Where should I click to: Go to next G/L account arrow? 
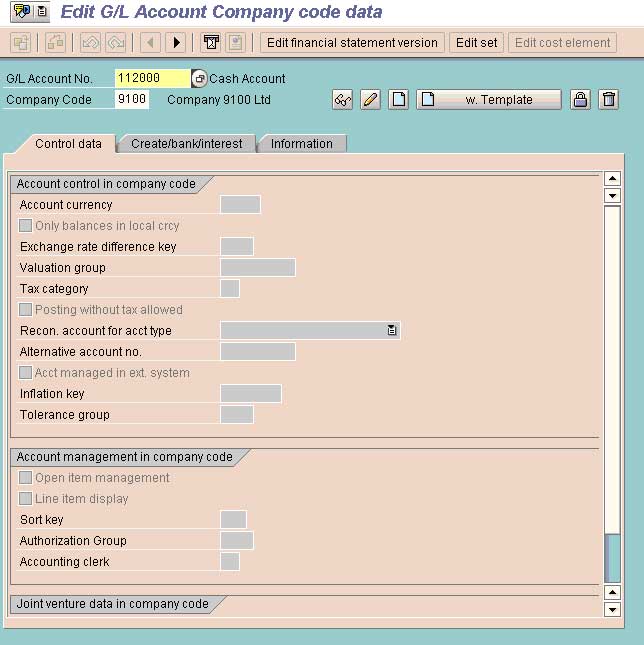(x=176, y=42)
